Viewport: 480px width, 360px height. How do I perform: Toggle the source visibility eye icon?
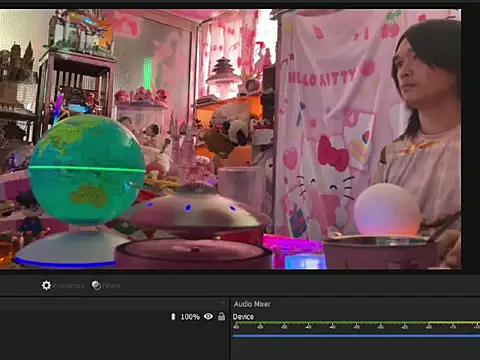(x=208, y=316)
